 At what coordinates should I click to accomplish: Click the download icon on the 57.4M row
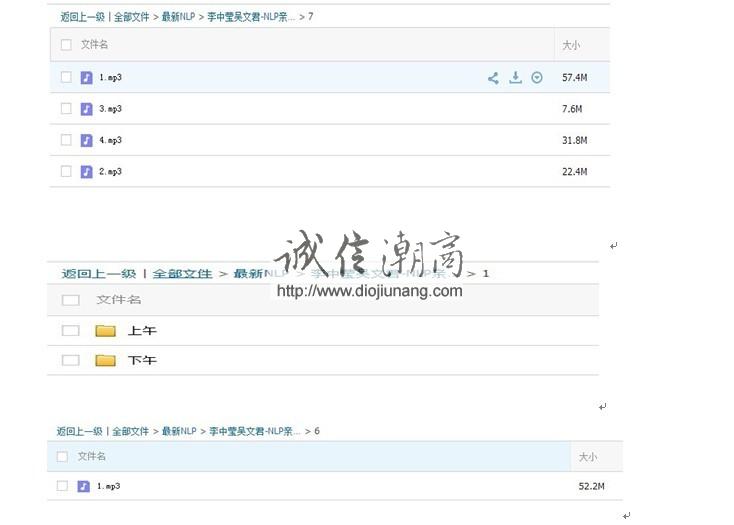point(515,77)
